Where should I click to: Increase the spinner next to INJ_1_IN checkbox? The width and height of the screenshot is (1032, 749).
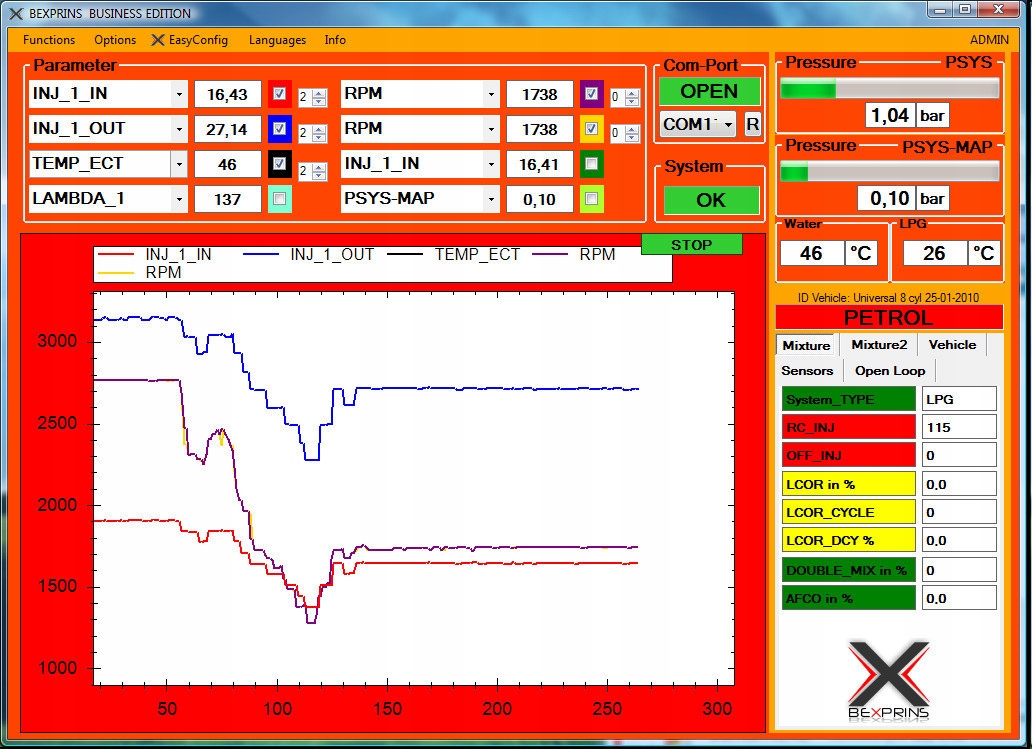(x=319, y=93)
